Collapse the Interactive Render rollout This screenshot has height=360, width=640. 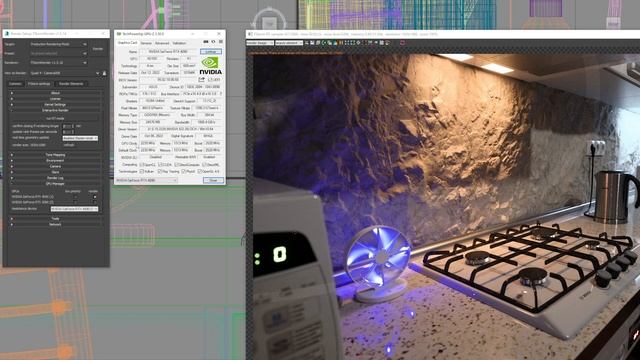click(56, 110)
